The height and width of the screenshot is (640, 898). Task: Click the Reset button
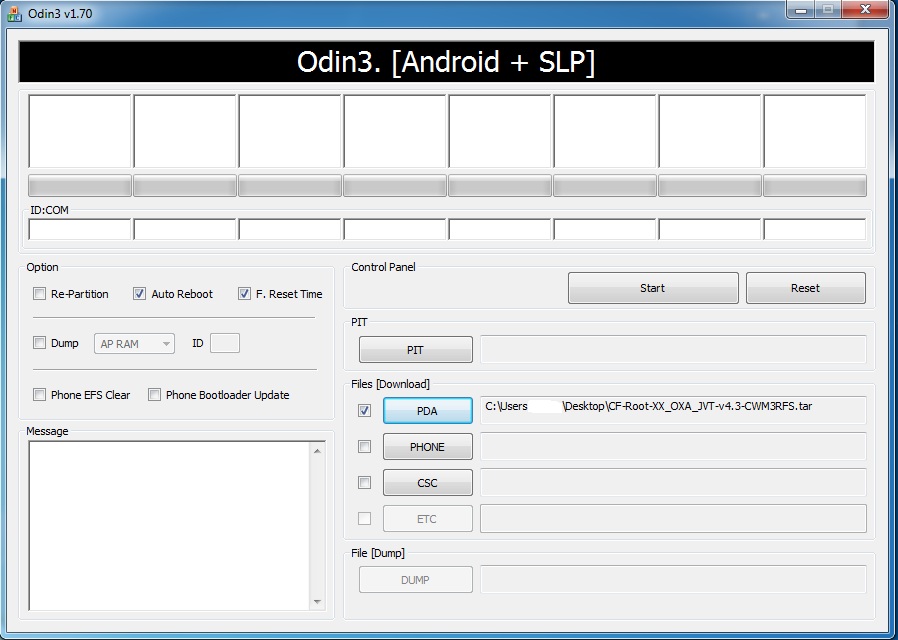(805, 288)
